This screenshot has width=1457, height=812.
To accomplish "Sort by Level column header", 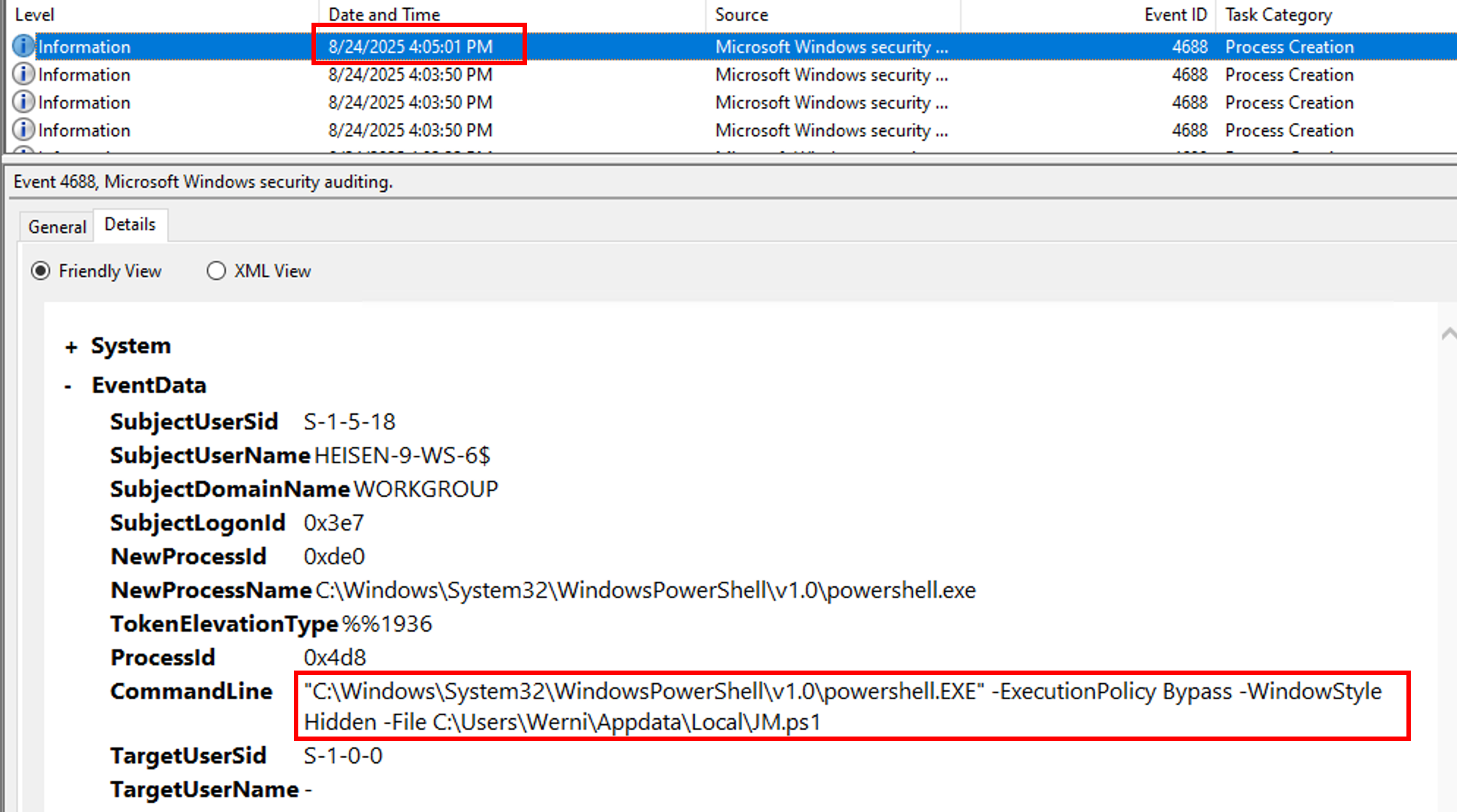I will pyautogui.click(x=34, y=15).
